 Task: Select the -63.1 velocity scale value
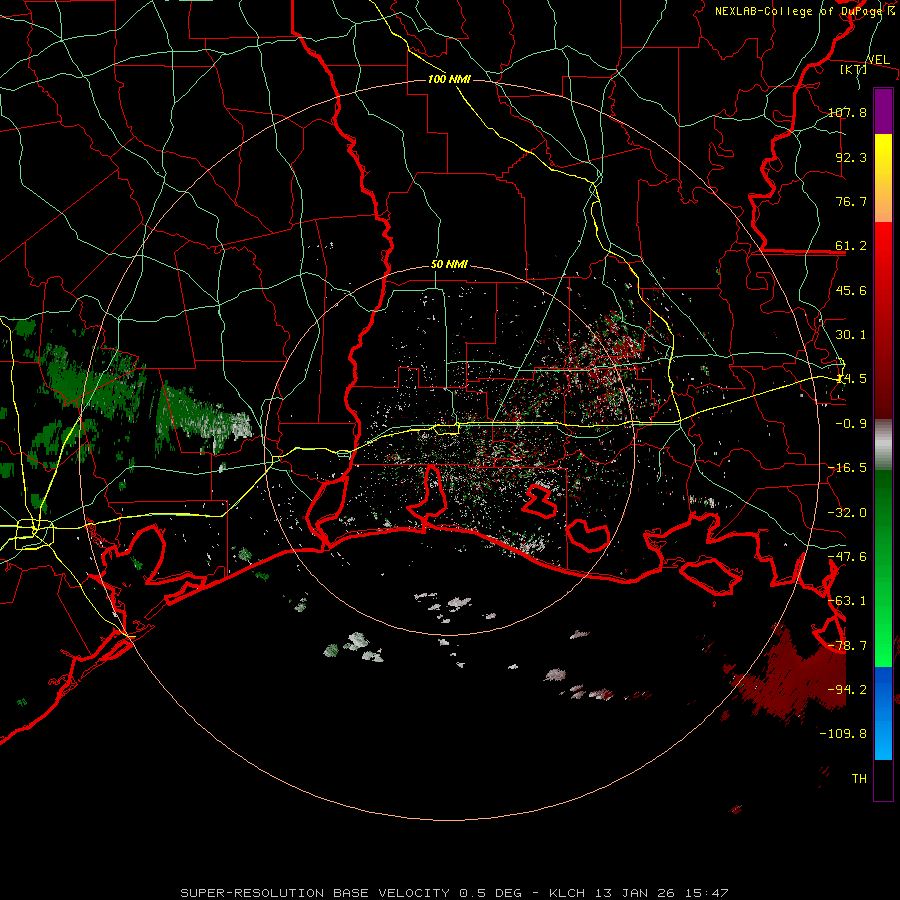coord(847,601)
